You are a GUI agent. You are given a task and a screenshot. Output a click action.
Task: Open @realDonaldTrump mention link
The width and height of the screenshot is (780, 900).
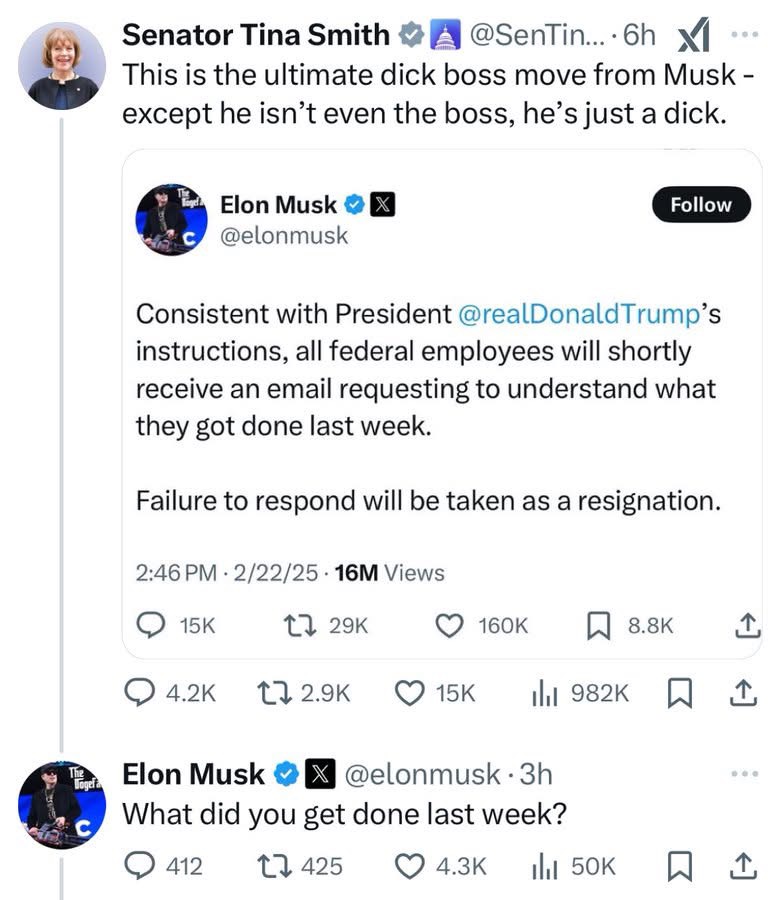576,313
